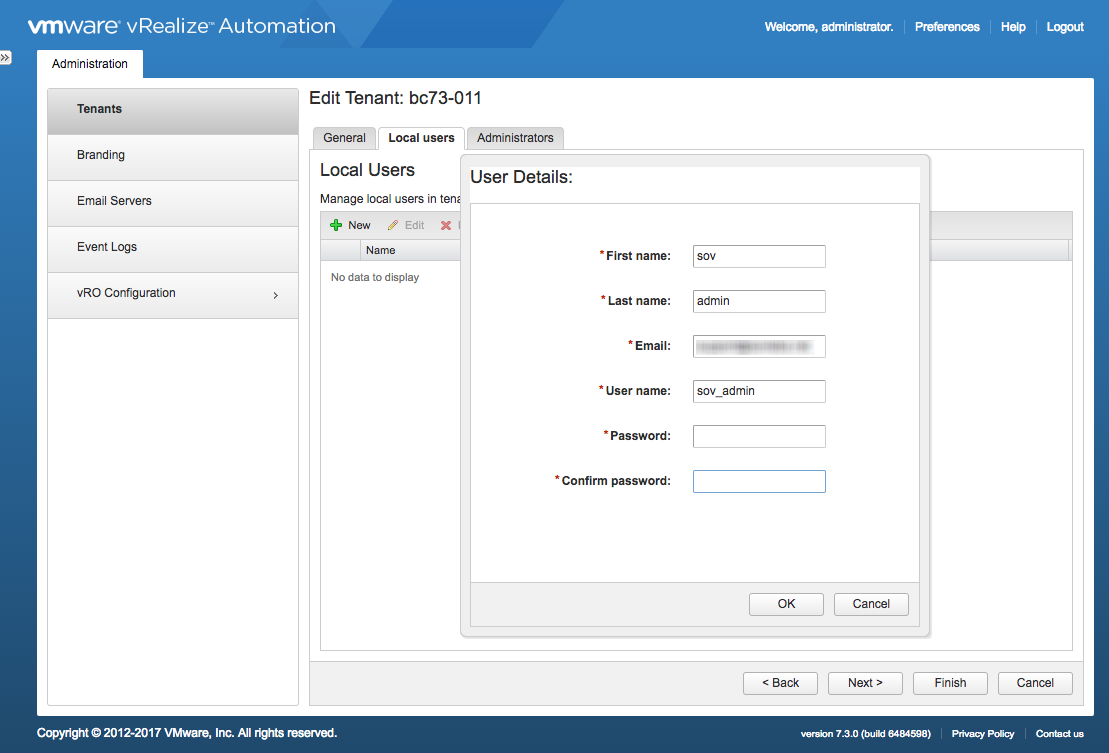
Task: Focus the Email field
Action: (759, 346)
